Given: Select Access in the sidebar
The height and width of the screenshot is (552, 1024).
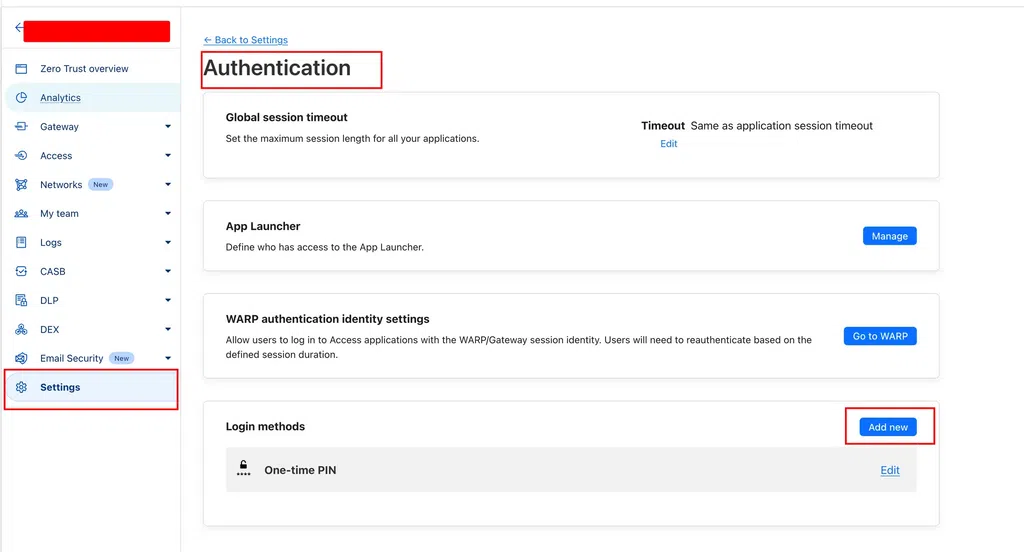Looking at the screenshot, I should (56, 155).
